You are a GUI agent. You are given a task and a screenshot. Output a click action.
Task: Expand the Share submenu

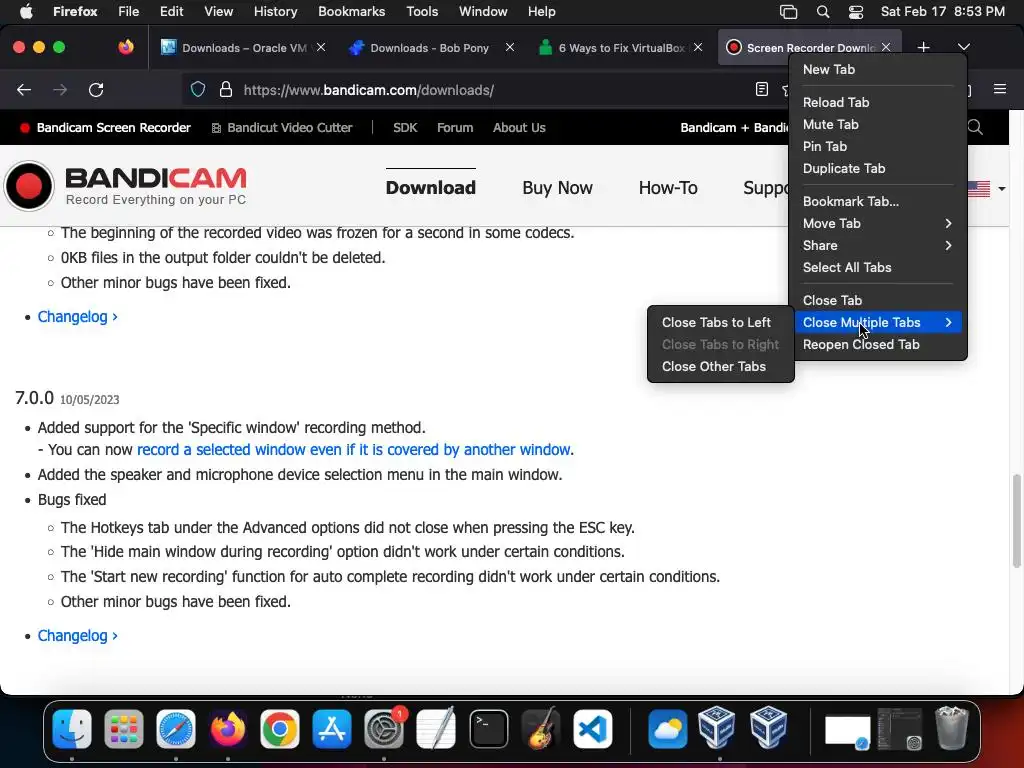click(878, 246)
